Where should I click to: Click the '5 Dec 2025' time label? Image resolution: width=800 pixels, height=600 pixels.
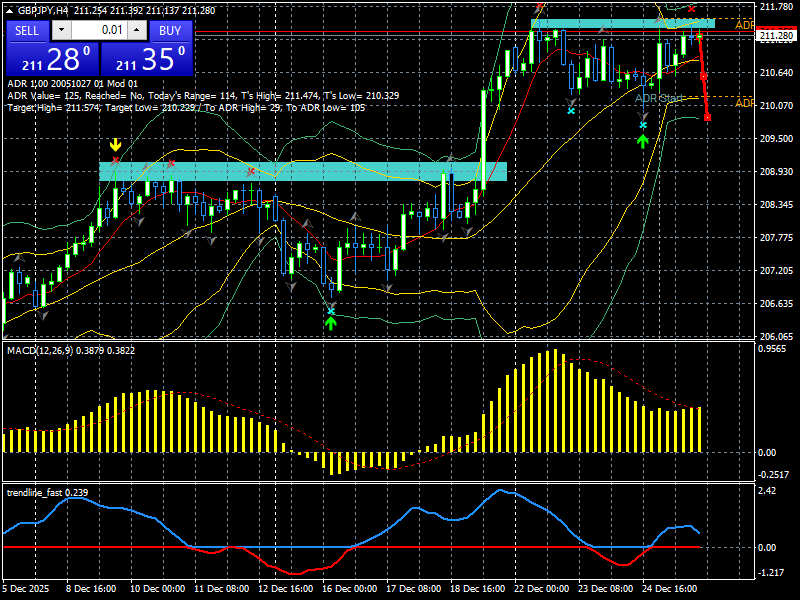26,588
